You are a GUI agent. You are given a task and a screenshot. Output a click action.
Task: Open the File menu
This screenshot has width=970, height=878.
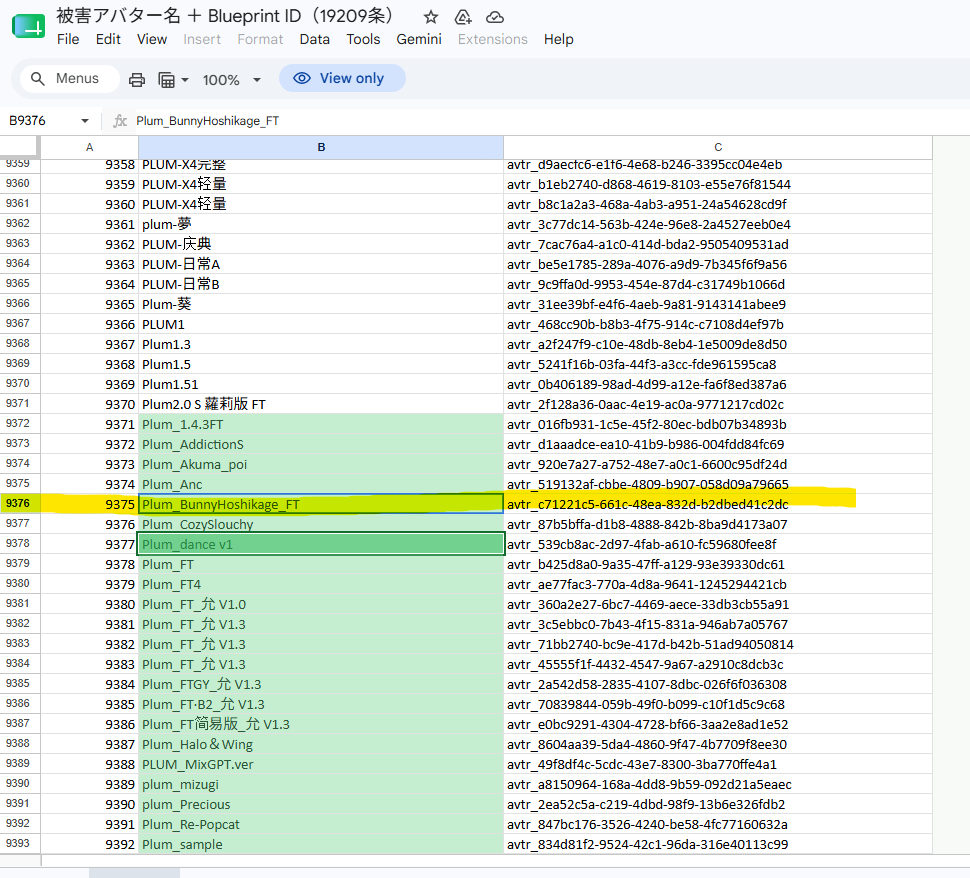(x=68, y=39)
